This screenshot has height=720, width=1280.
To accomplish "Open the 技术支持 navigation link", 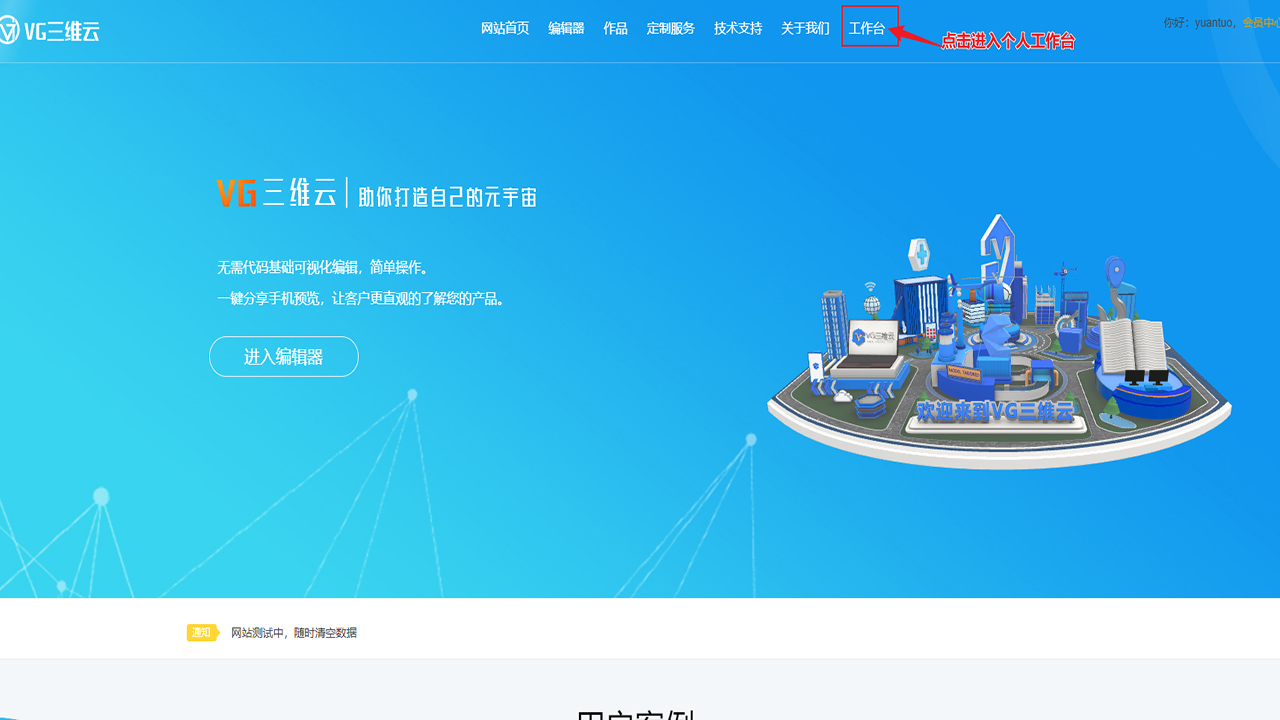I will (738, 29).
